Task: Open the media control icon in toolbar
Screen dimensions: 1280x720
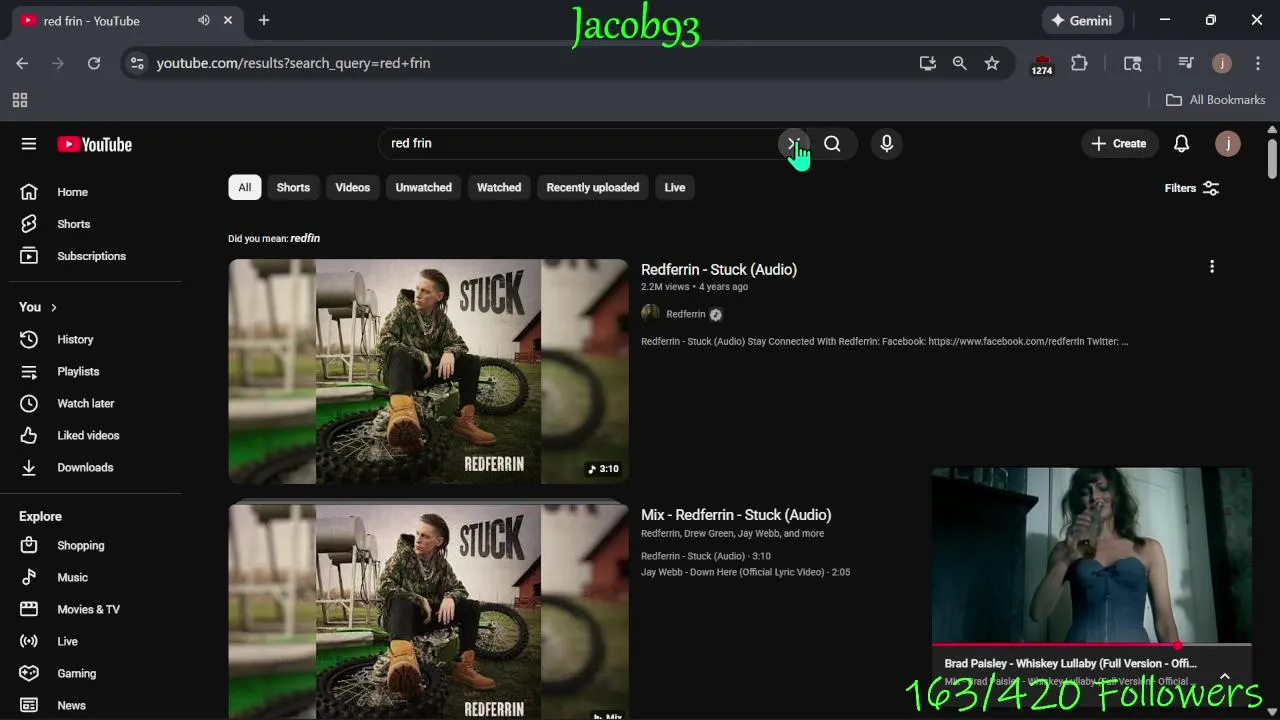Action: pyautogui.click(x=1186, y=63)
